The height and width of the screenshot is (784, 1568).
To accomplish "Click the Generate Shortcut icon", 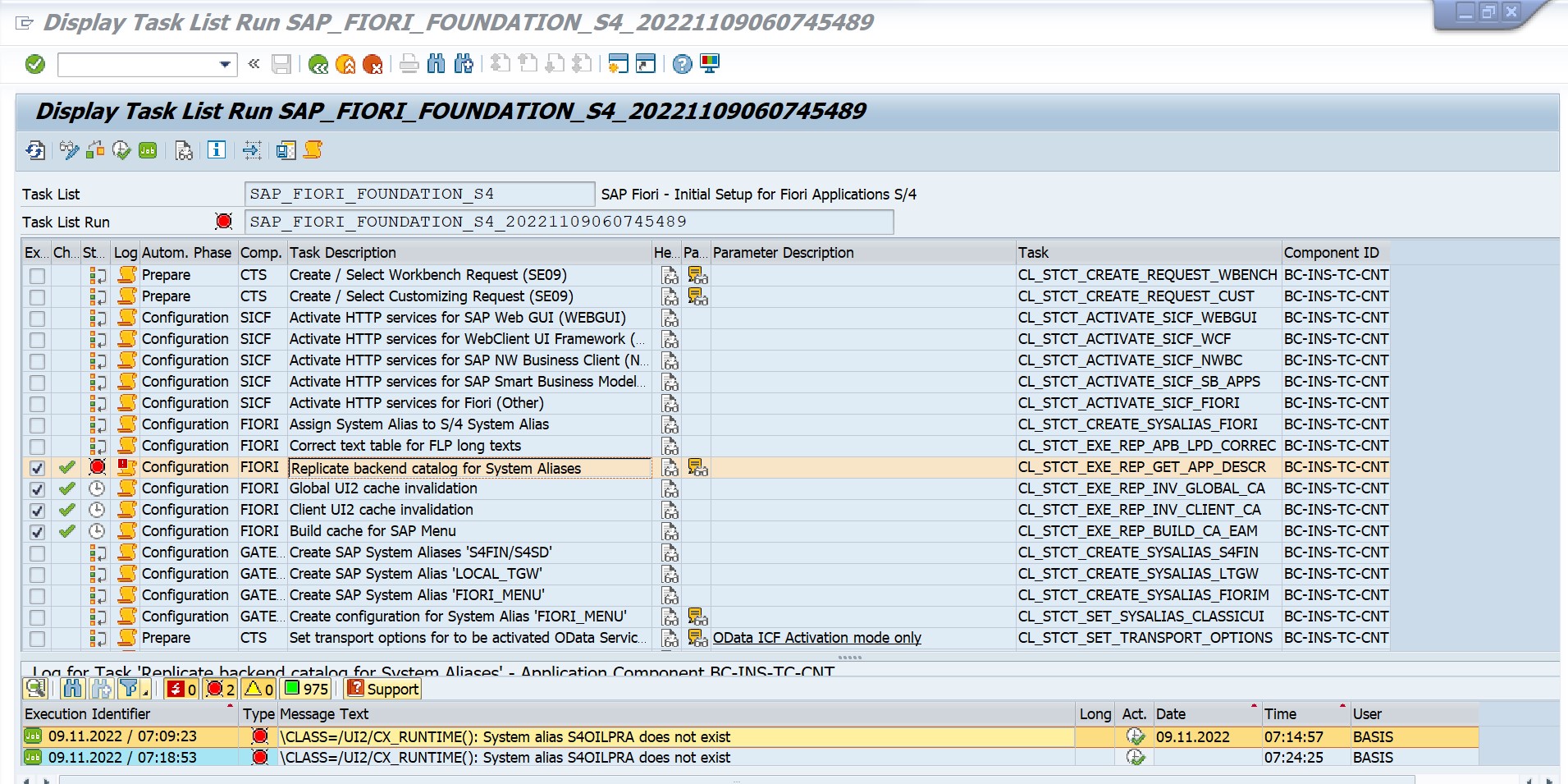I will pos(647,63).
